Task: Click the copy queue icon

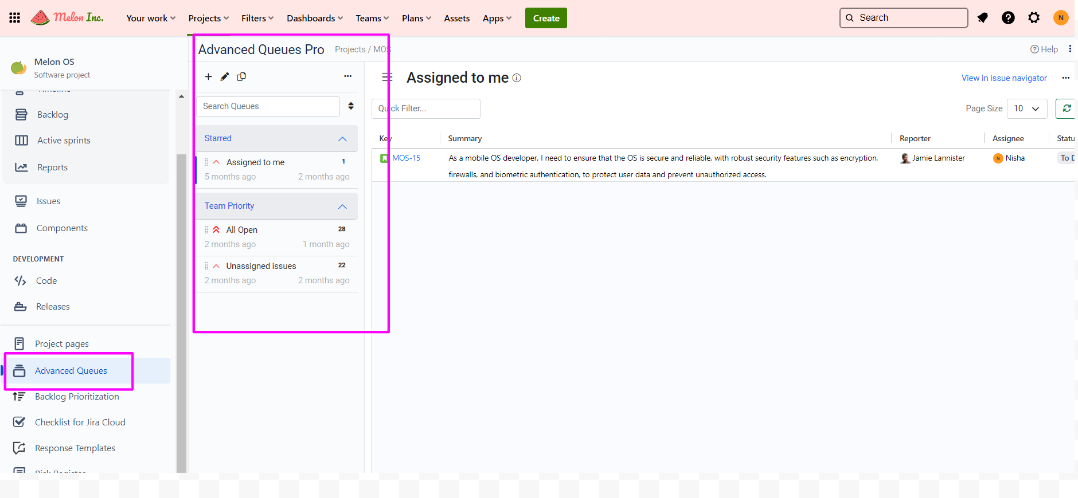Action: click(x=242, y=76)
